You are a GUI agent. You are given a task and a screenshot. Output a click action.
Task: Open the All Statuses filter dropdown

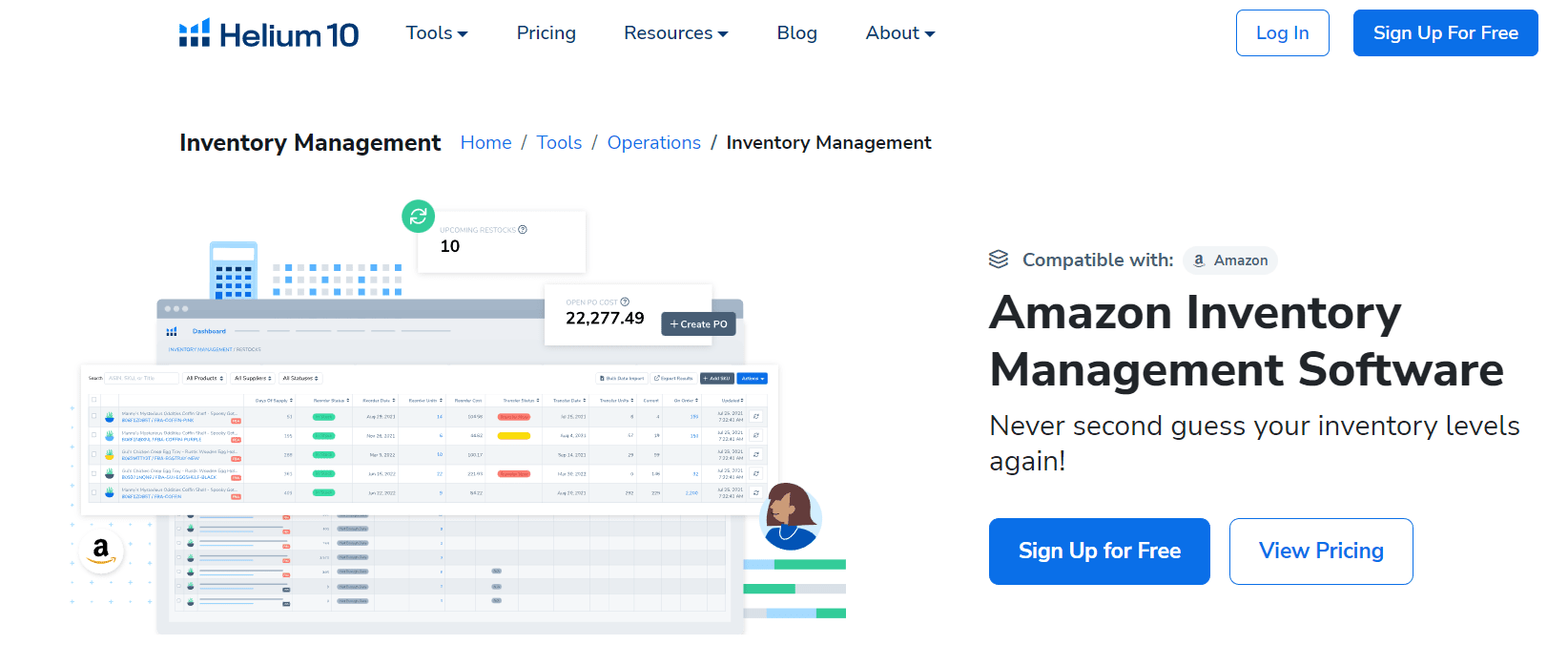(x=300, y=378)
